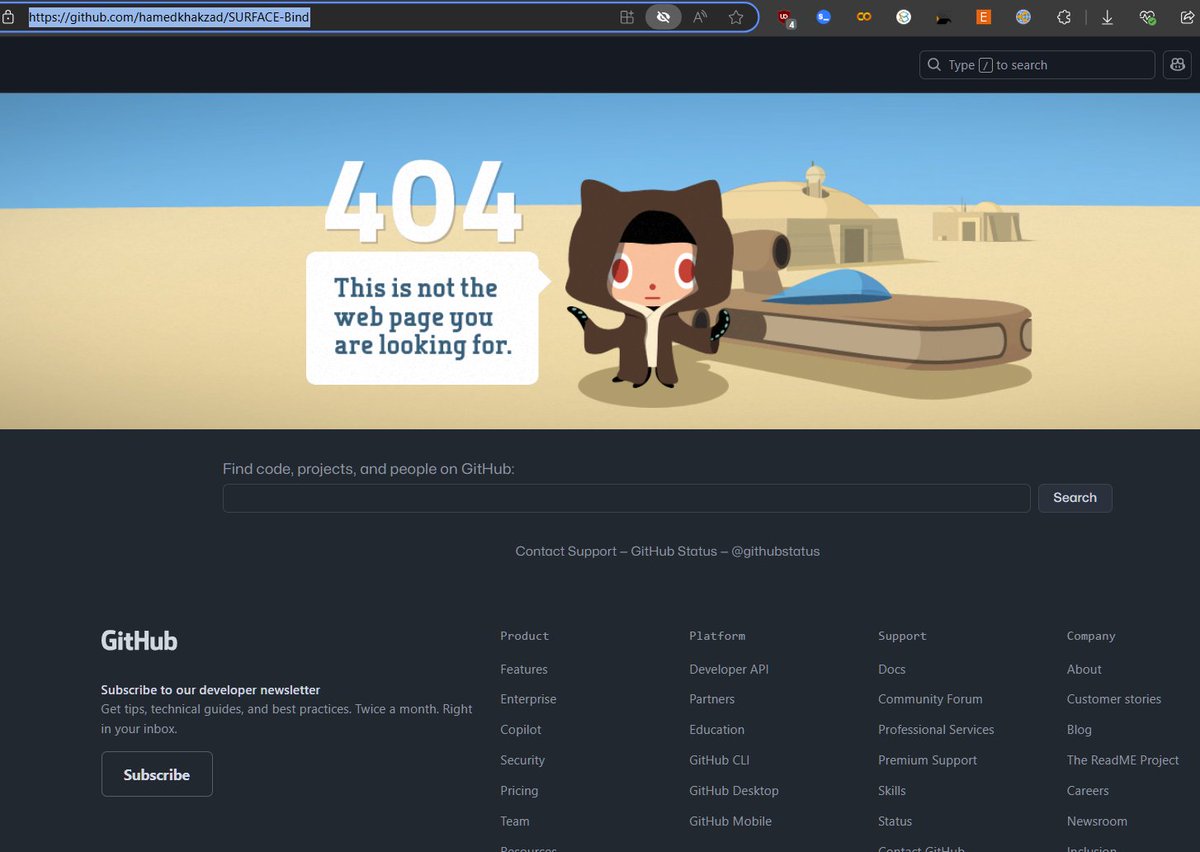
Task: Select the github.com URL in address bar
Action: pyautogui.click(x=169, y=17)
